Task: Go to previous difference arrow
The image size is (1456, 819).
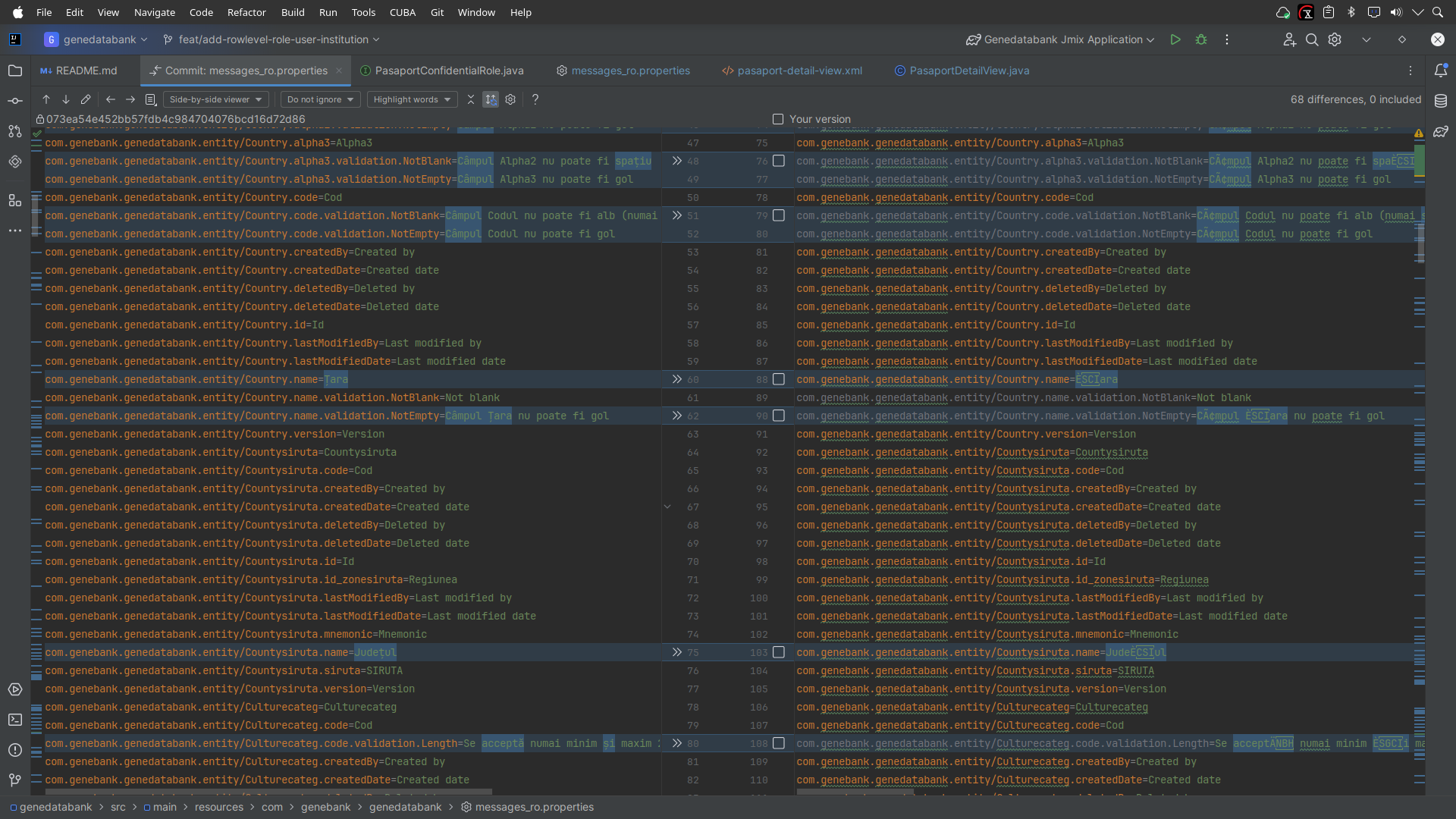Action: (x=46, y=99)
